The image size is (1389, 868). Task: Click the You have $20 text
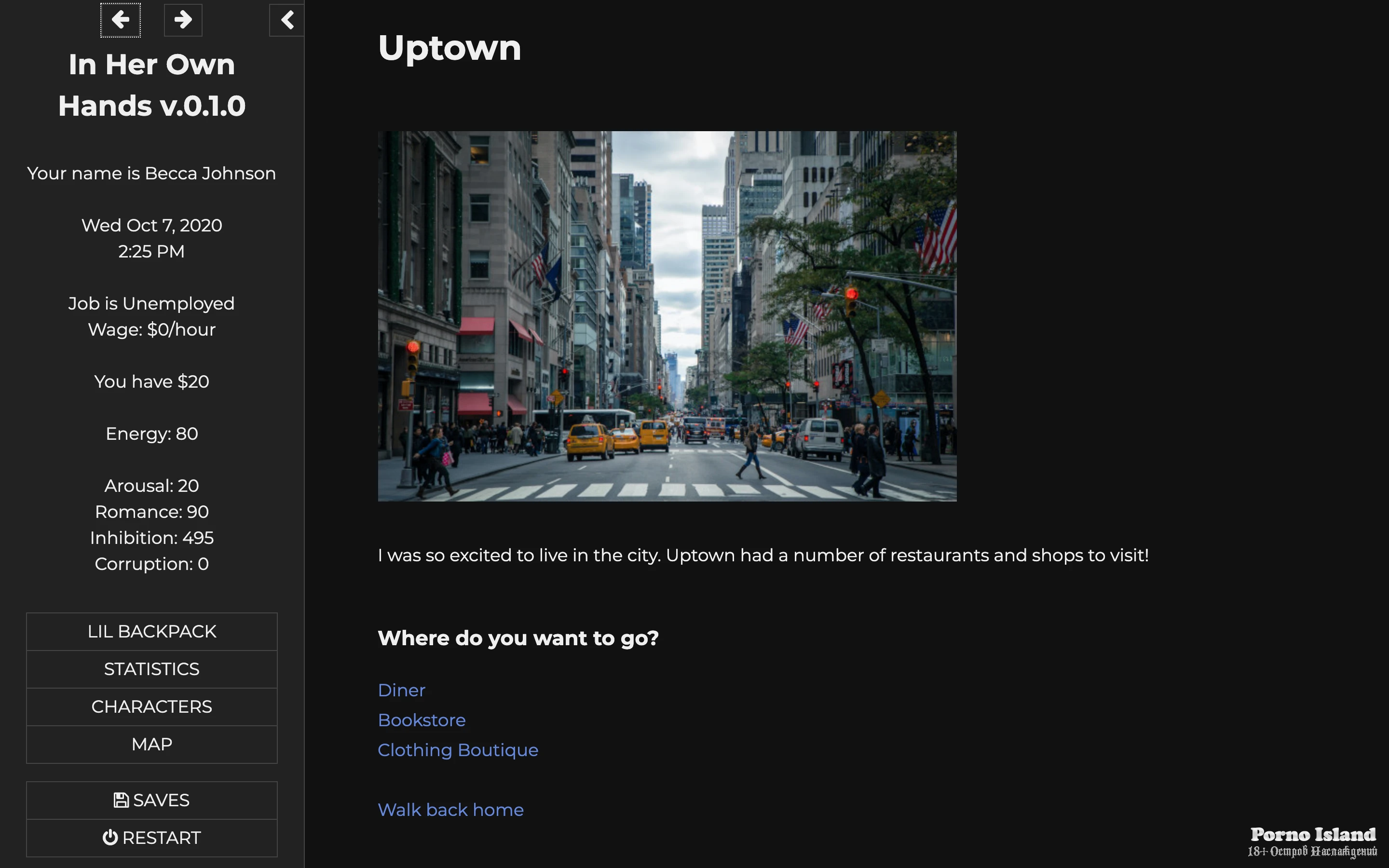[151, 382]
